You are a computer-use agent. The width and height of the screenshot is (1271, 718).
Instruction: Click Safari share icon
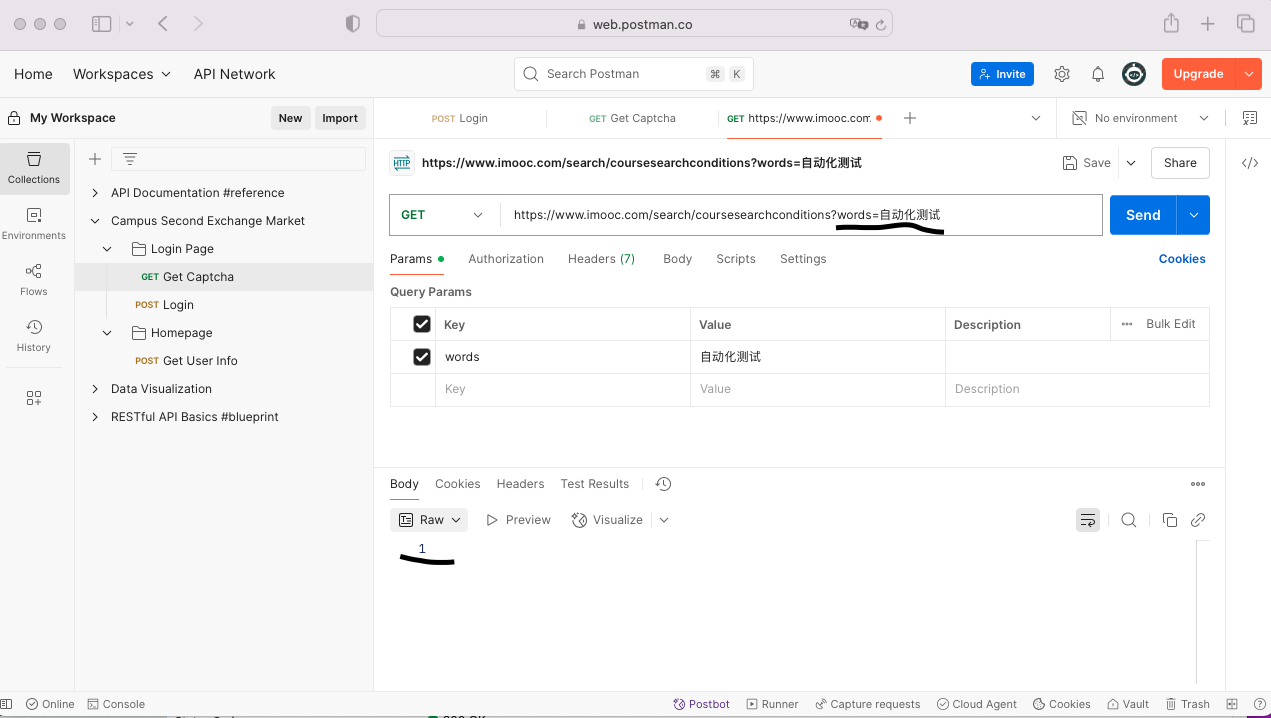(x=1171, y=24)
